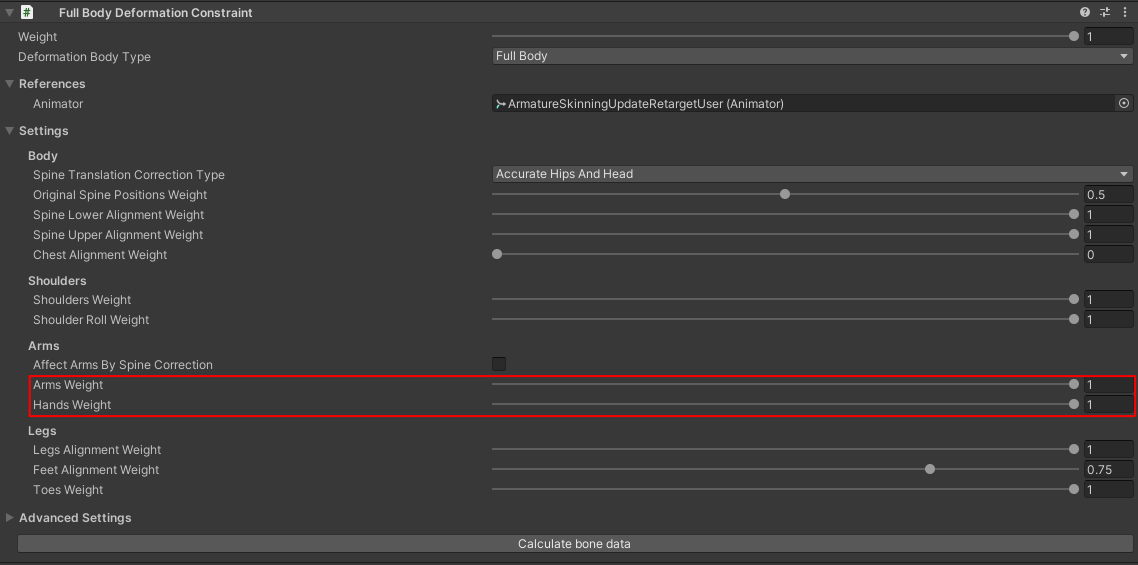This screenshot has width=1138, height=565.
Task: Open the component help reference icon
Action: click(1084, 12)
